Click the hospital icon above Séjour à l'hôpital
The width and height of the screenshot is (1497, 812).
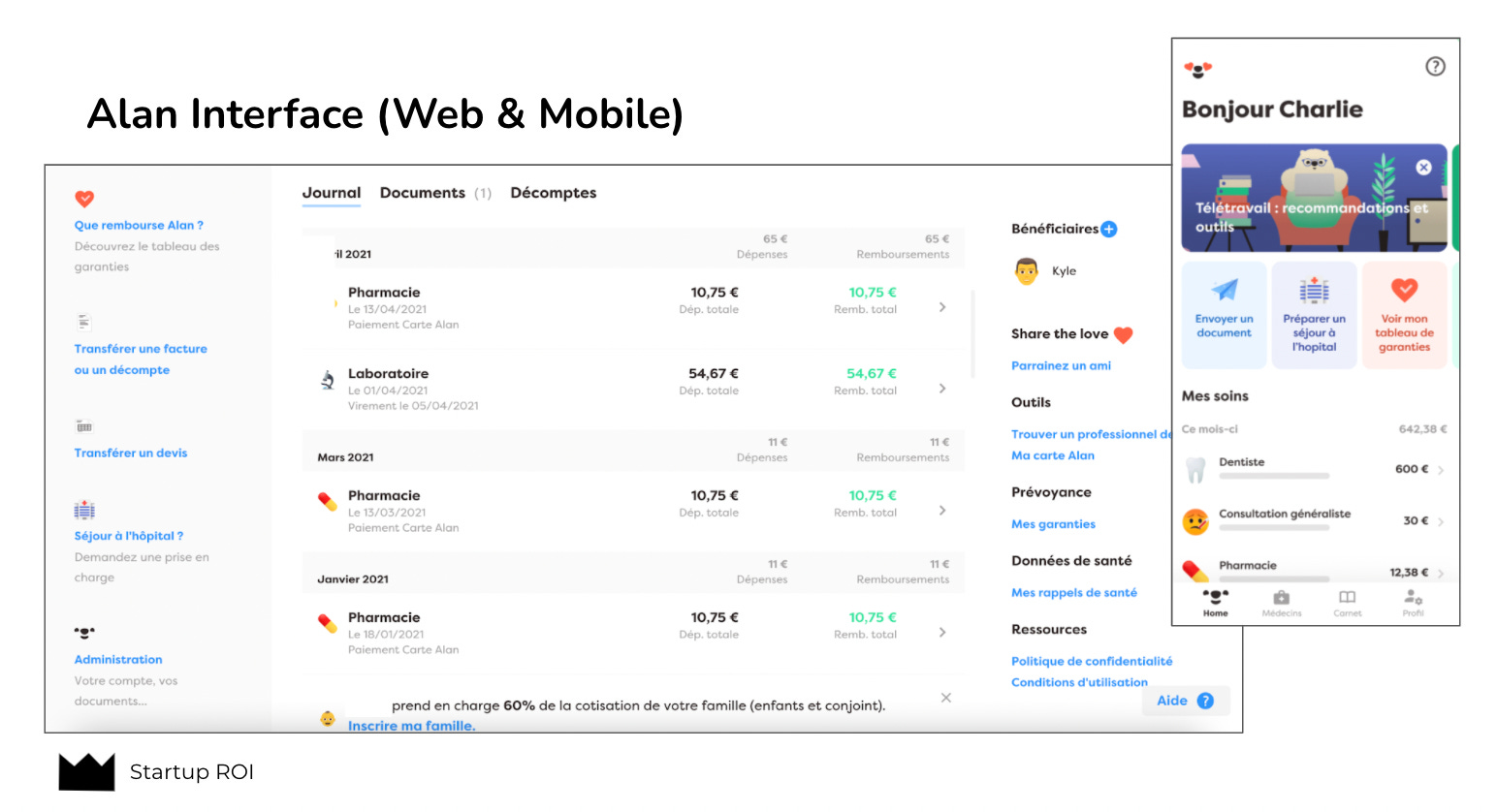click(x=84, y=510)
